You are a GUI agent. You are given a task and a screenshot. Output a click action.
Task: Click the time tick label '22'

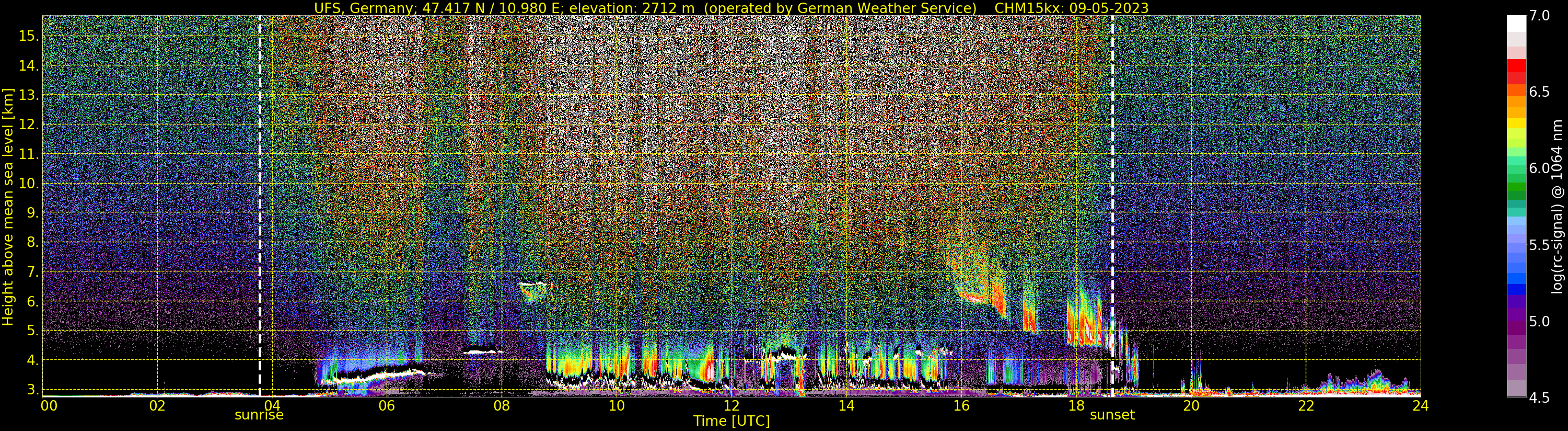coord(1306,406)
